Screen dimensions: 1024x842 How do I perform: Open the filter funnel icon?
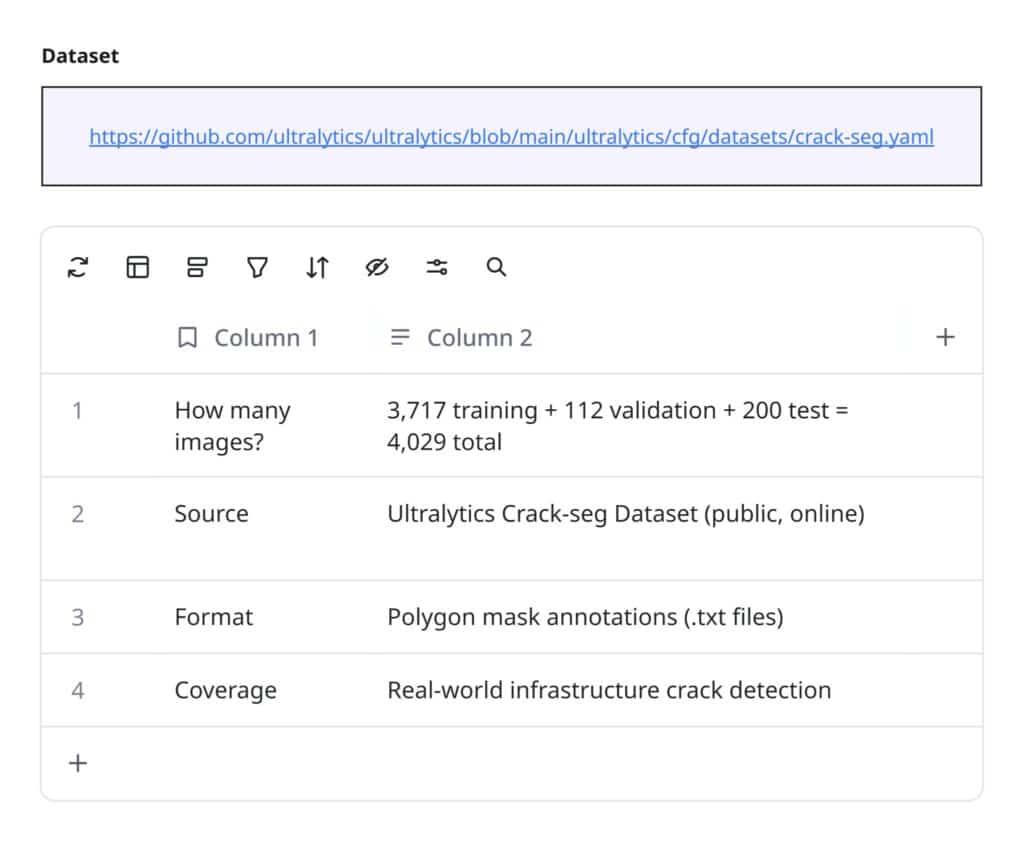click(257, 267)
